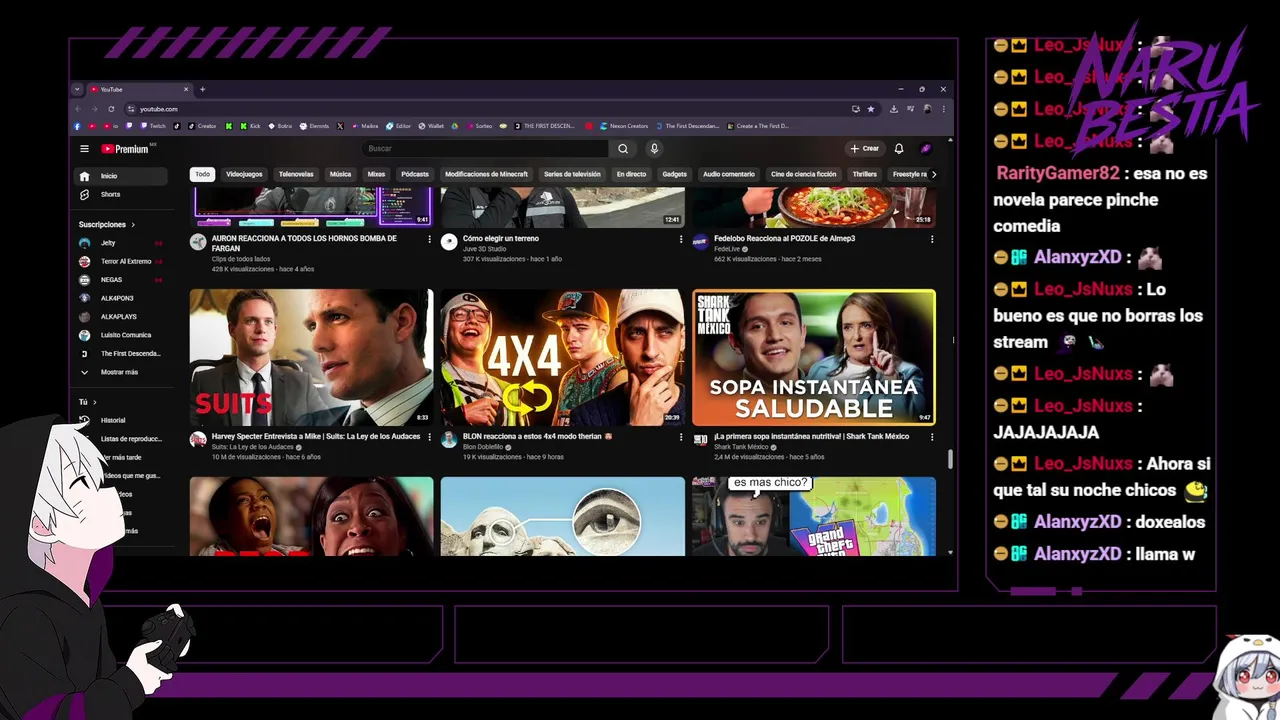The width and height of the screenshot is (1280, 720).
Task: Click the Buscar search field
Action: [485, 149]
